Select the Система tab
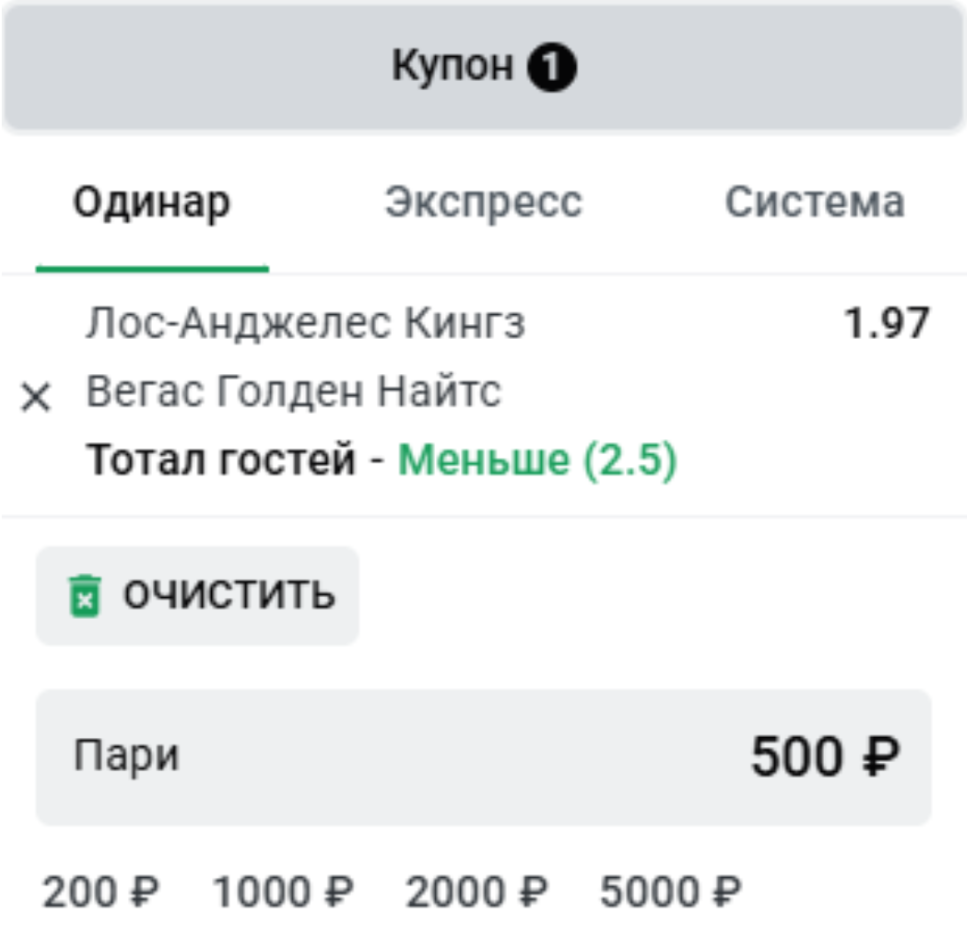The width and height of the screenshot is (967, 931). pos(815,201)
